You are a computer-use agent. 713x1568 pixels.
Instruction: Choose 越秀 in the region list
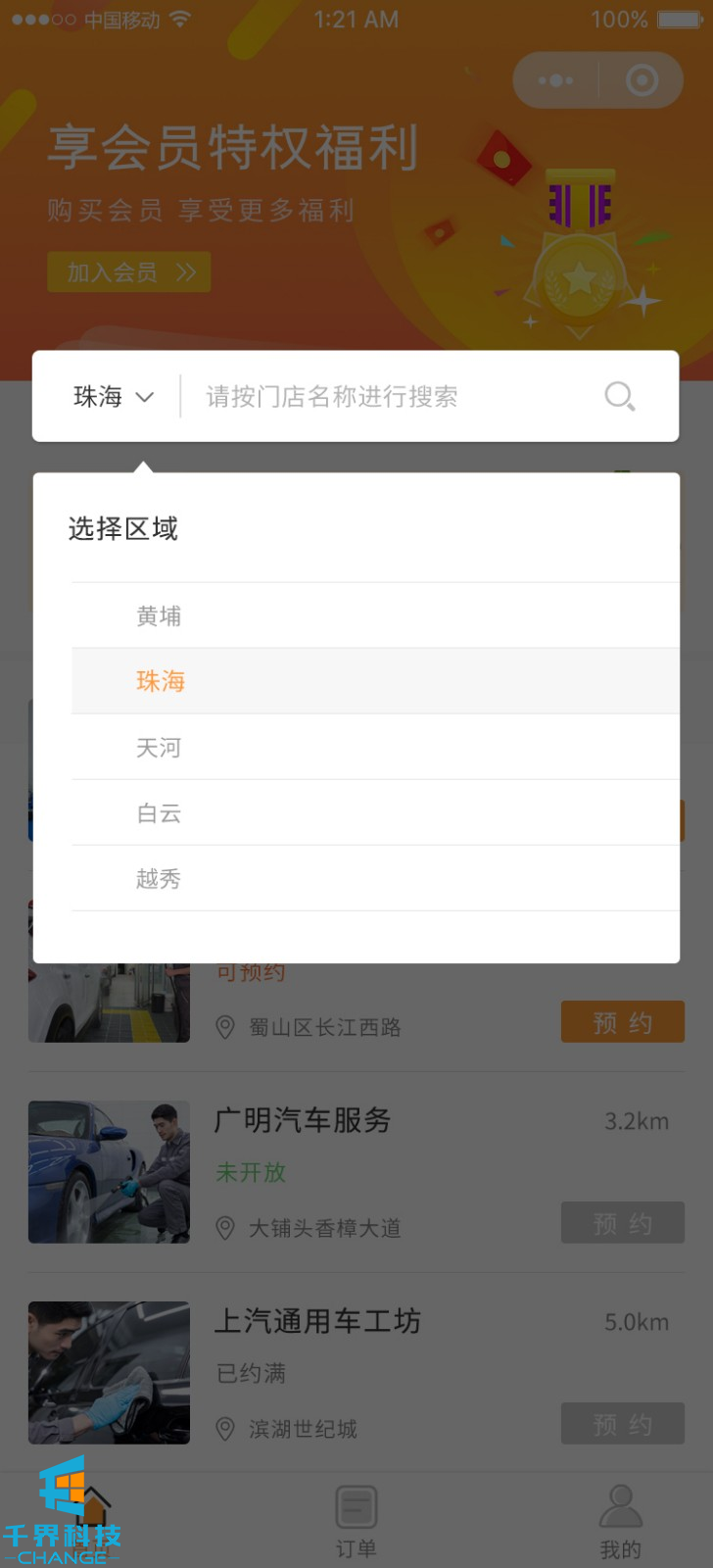tap(159, 879)
